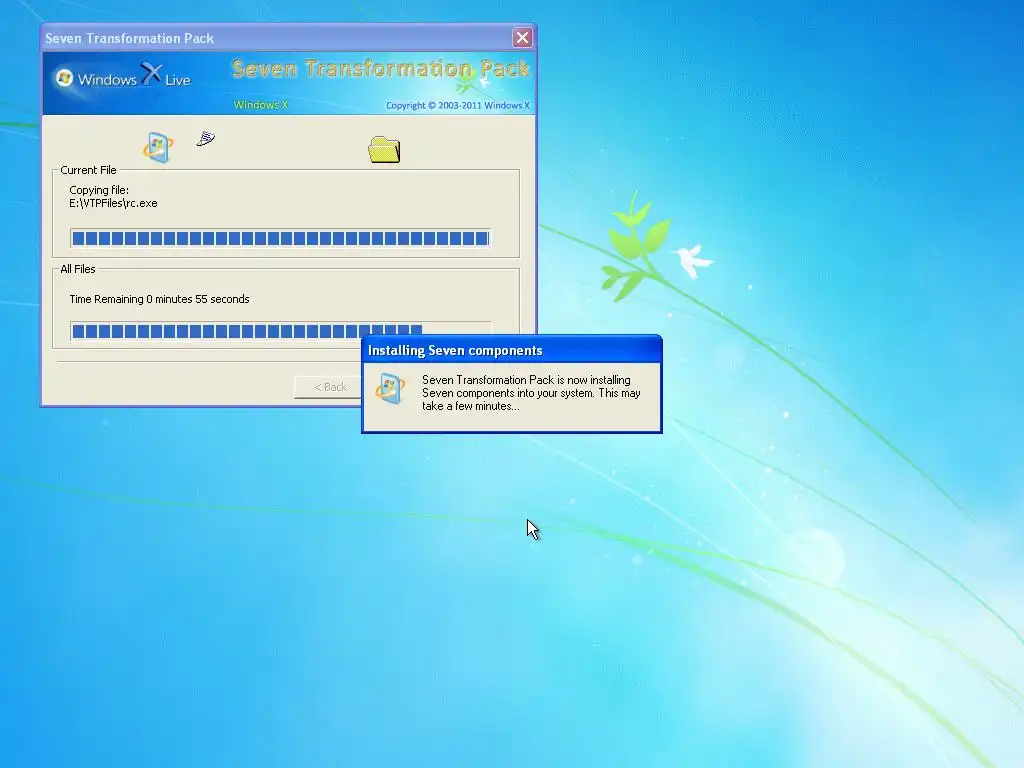Click the Seven Transformation Pack banner heading
1024x768 pixels.
[x=381, y=69]
